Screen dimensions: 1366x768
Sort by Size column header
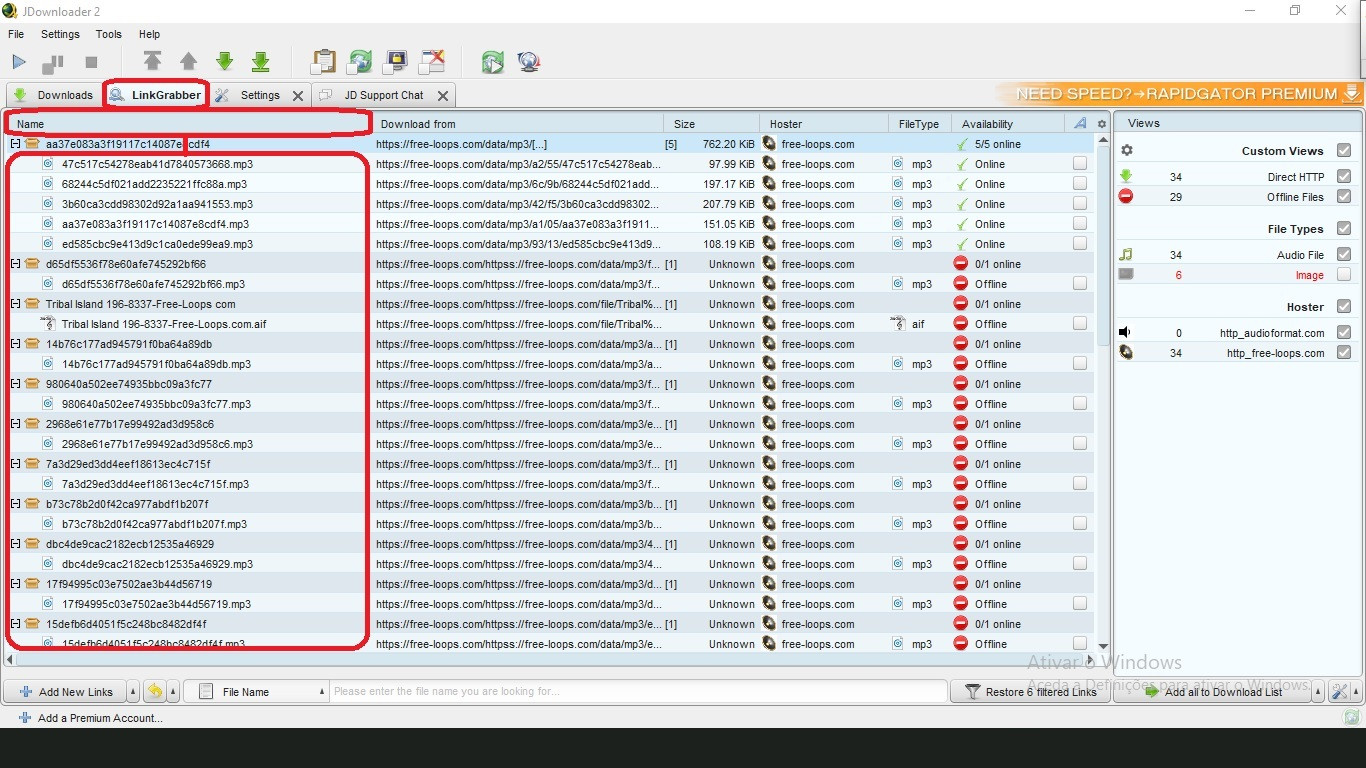(709, 124)
